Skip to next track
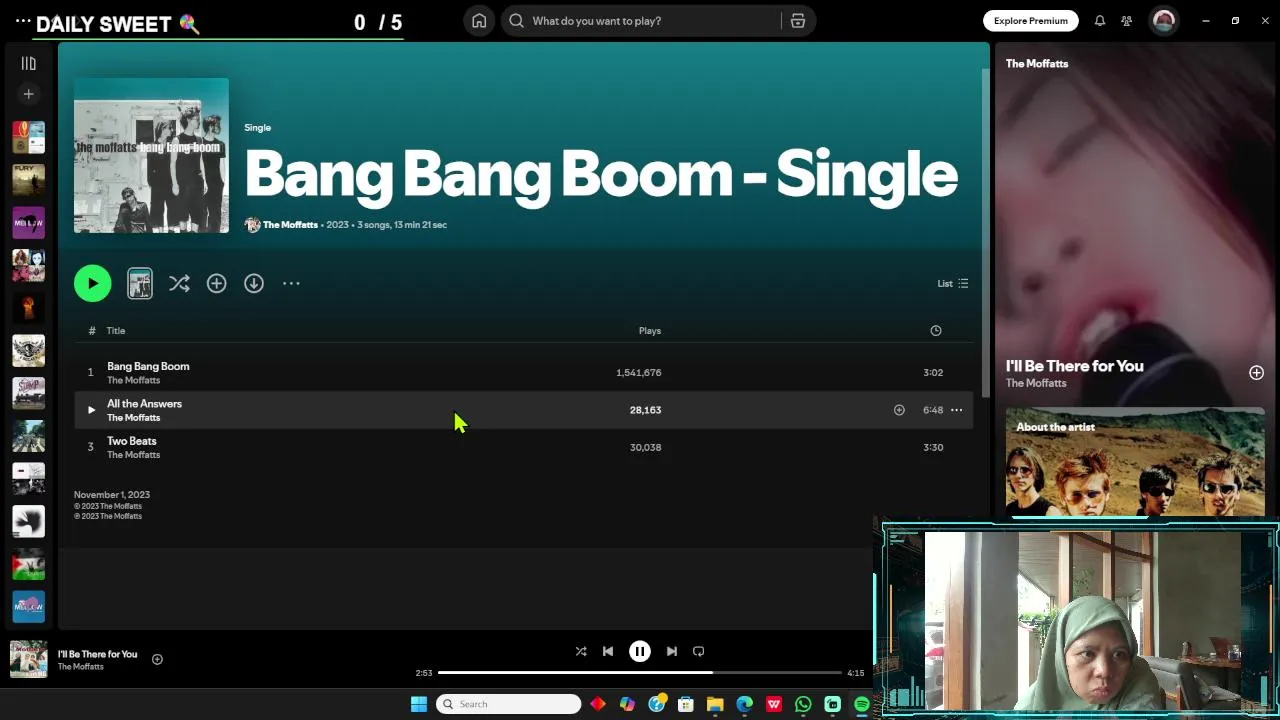Screen dimensions: 1280x720 pyautogui.click(x=672, y=652)
